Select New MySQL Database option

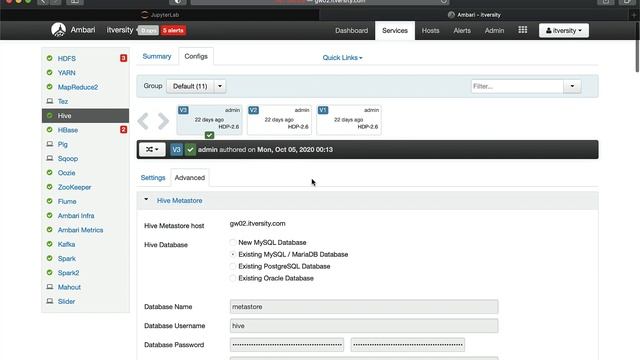[x=233, y=242]
